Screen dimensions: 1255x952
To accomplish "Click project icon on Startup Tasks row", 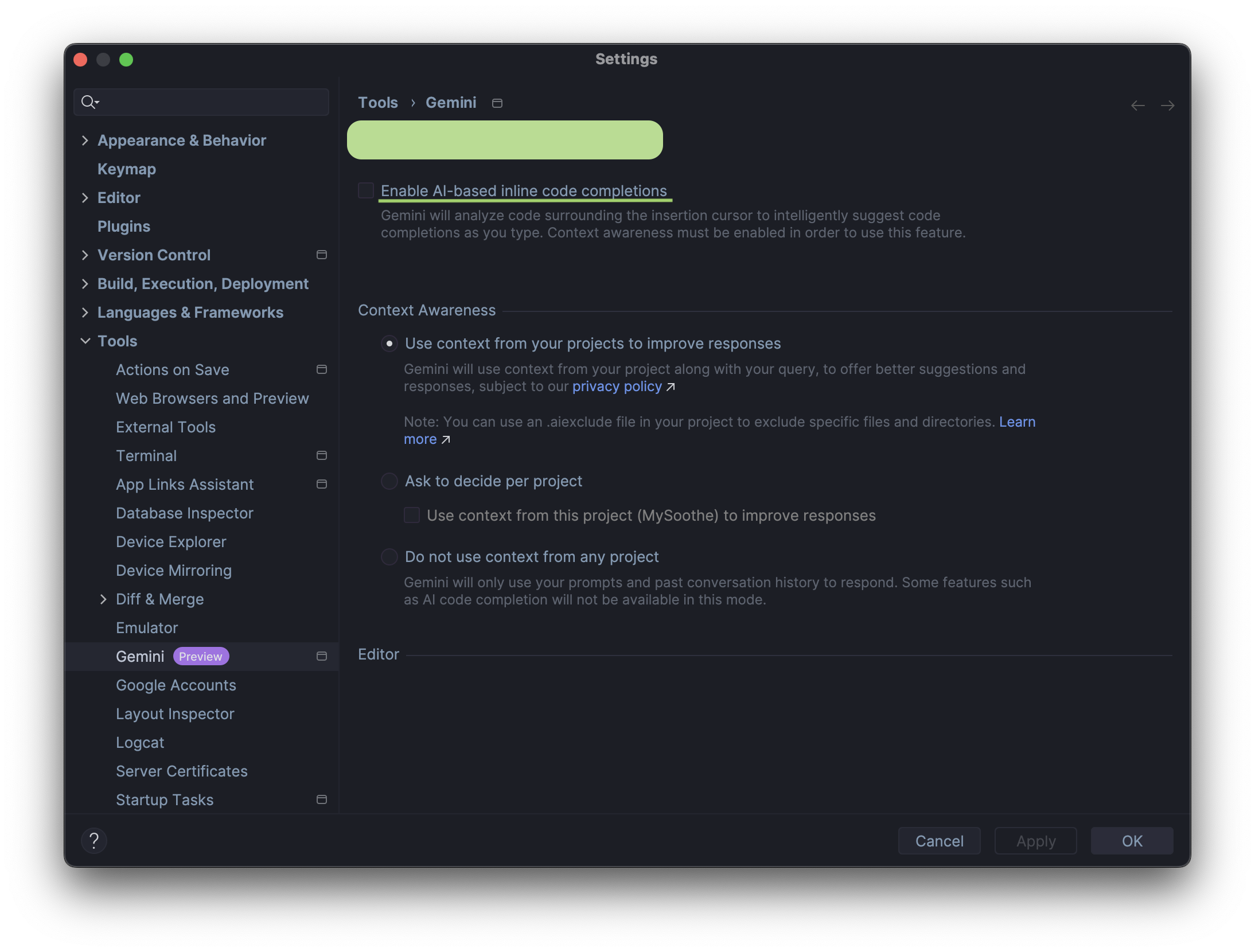I will (322, 799).
